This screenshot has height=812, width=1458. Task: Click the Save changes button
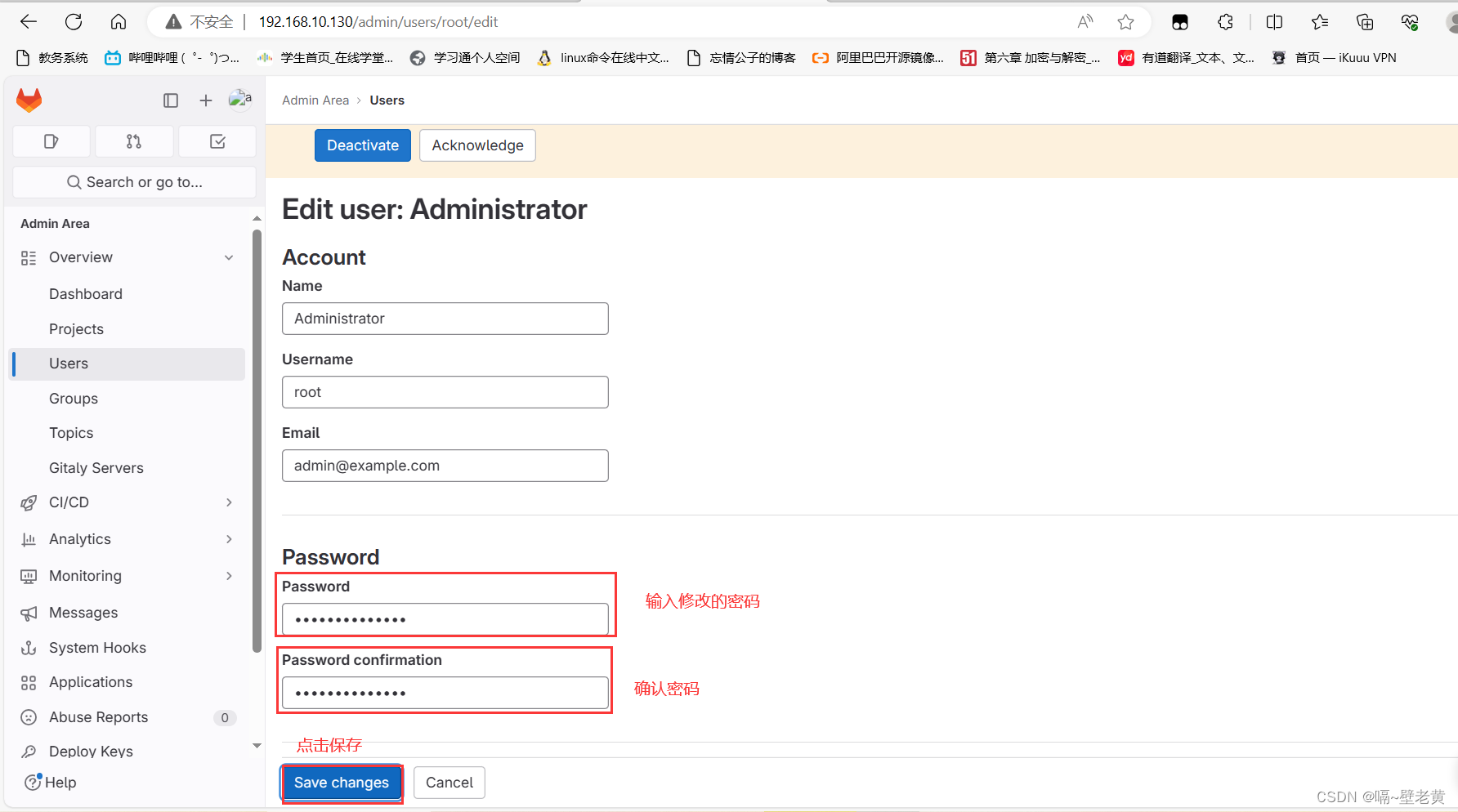pyautogui.click(x=342, y=783)
